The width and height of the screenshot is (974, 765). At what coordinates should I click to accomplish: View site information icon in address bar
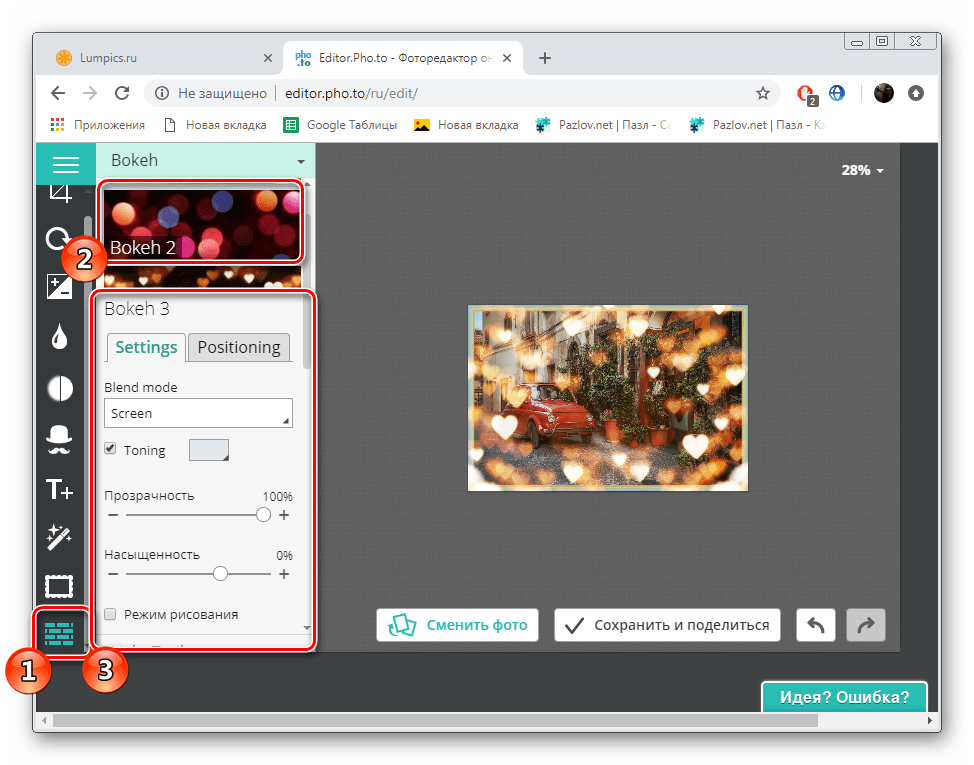(162, 93)
